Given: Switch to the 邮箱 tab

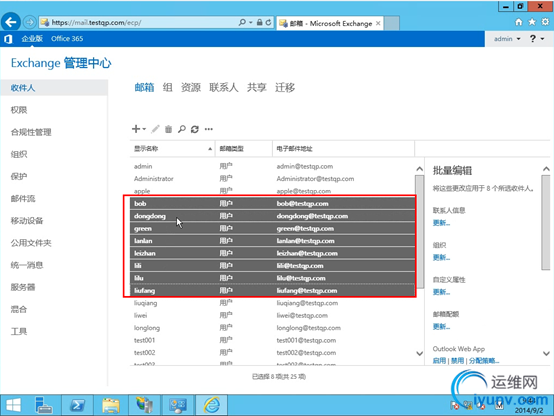Looking at the screenshot, I should (x=144, y=87).
